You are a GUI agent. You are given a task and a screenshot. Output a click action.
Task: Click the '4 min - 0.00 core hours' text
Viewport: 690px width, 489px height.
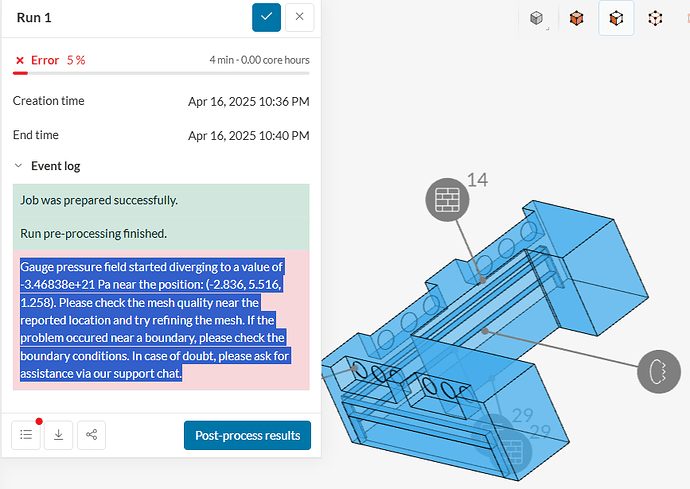[x=259, y=60]
